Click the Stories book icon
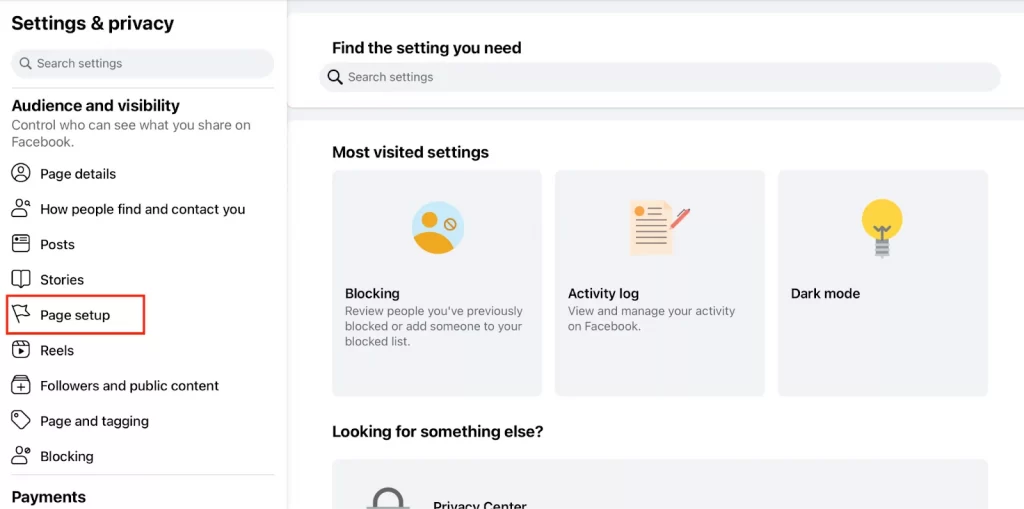This screenshot has height=509, width=1024. pos(21,279)
